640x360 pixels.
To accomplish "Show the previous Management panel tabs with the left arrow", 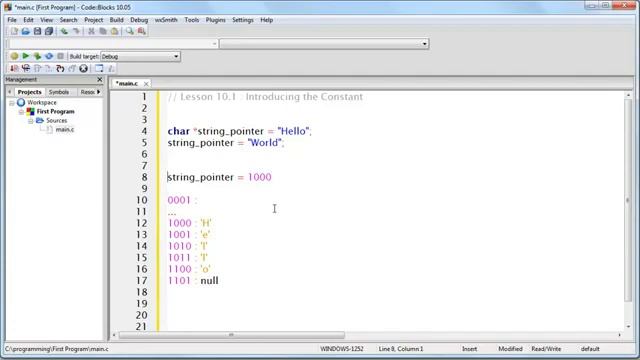I will click(x=10, y=92).
